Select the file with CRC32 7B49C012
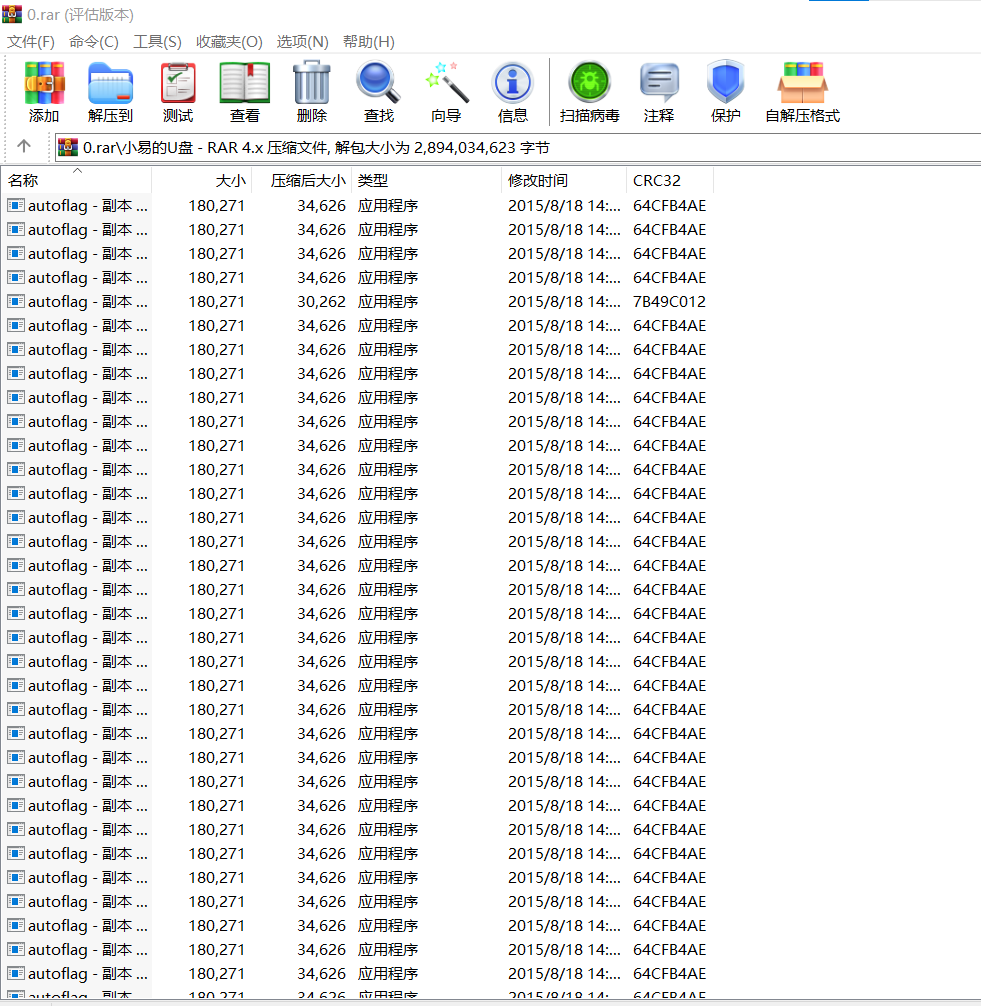Image resolution: width=981 pixels, height=1006 pixels. [x=88, y=302]
